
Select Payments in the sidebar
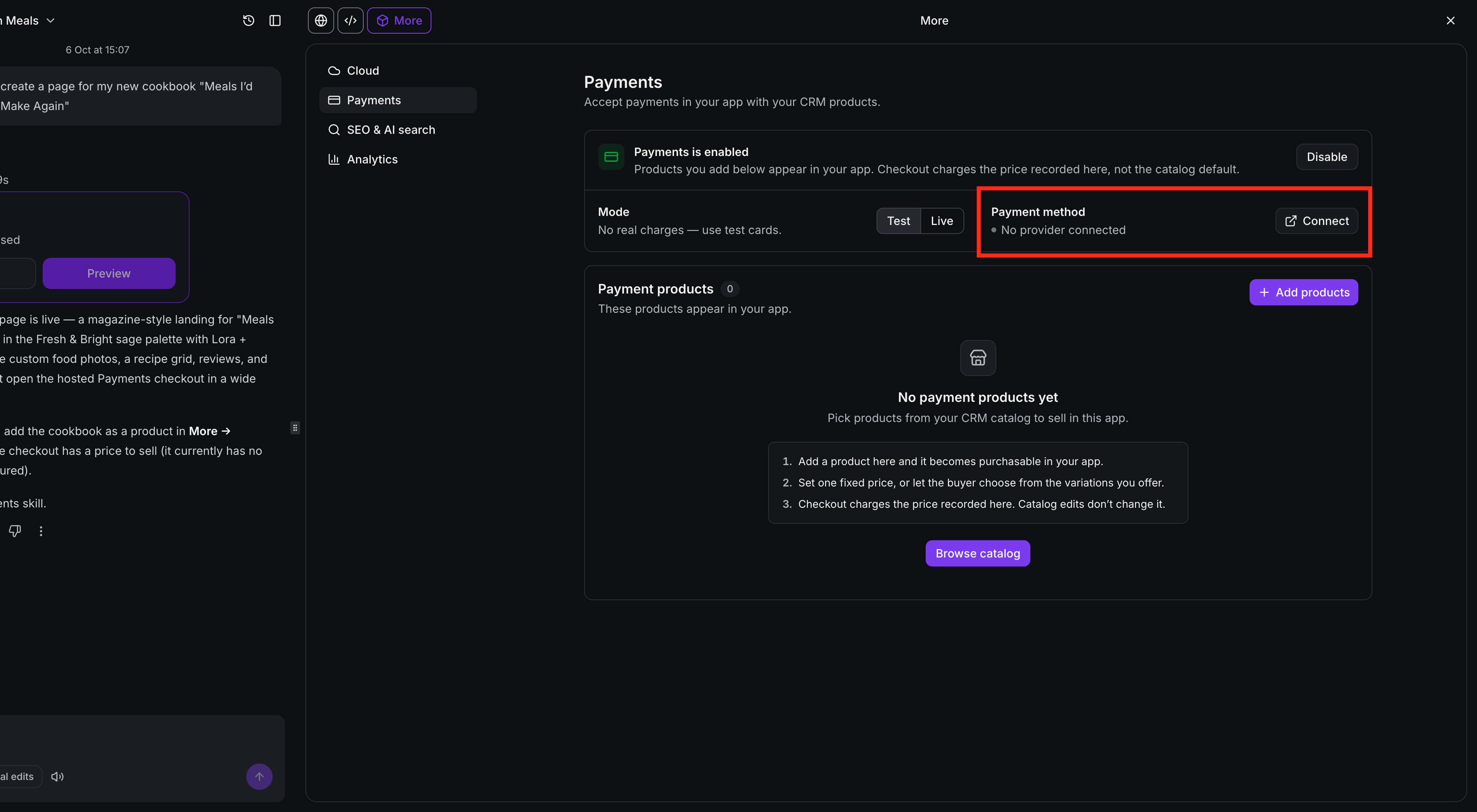398,100
